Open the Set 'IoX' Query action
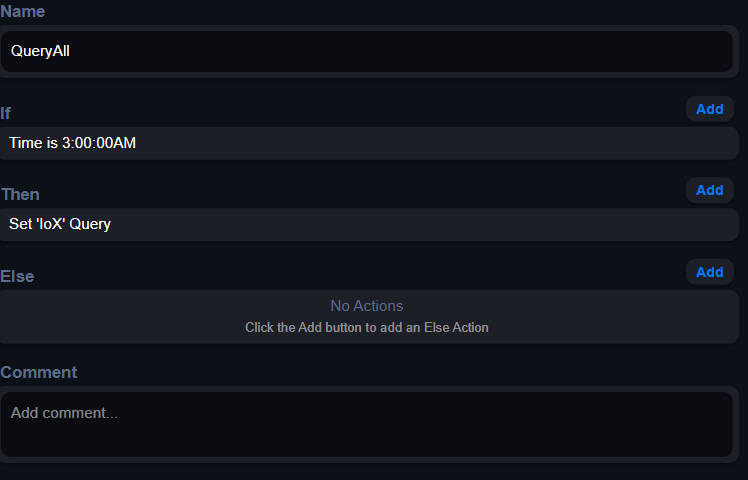748x480 pixels. pos(369,224)
